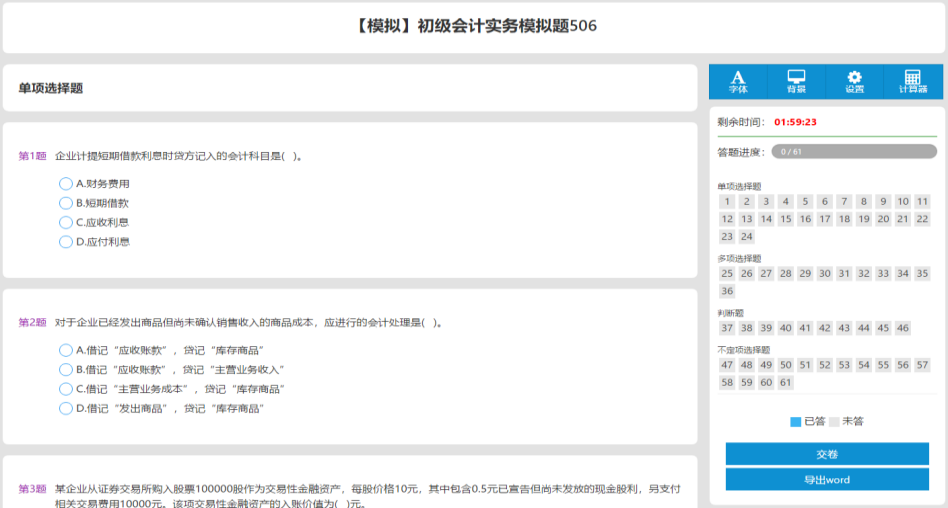948x508 pixels.
Task: Pick option B.短期借款 radio button
Action: click(x=66, y=203)
